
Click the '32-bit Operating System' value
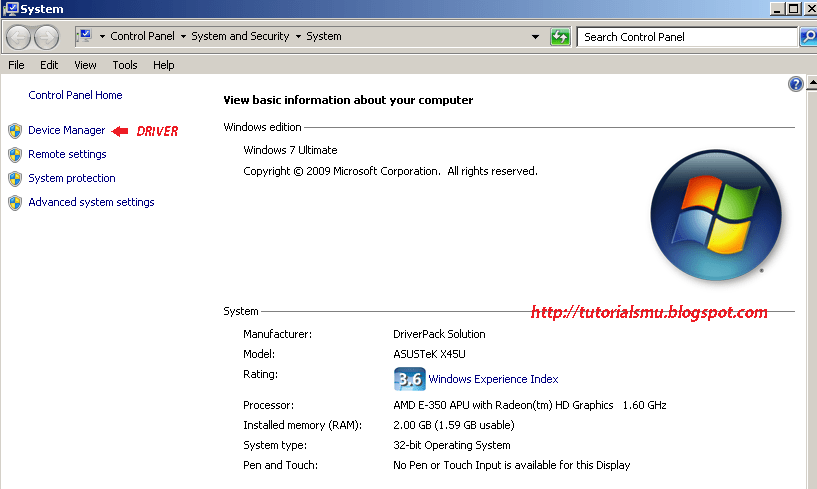(452, 445)
